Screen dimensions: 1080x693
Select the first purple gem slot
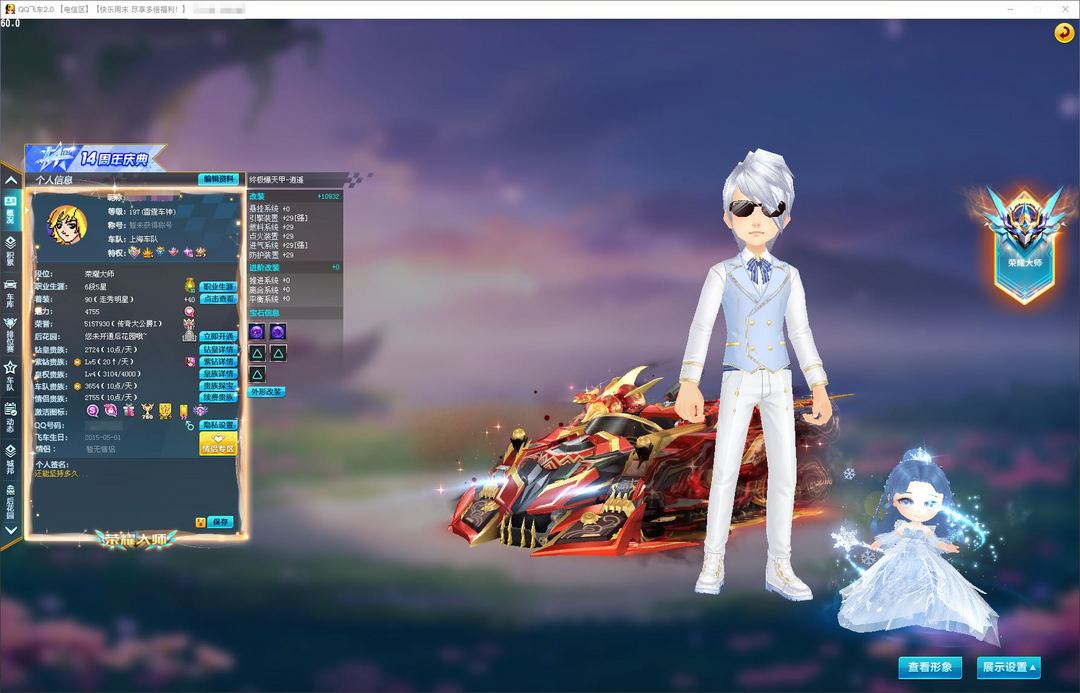tap(257, 331)
